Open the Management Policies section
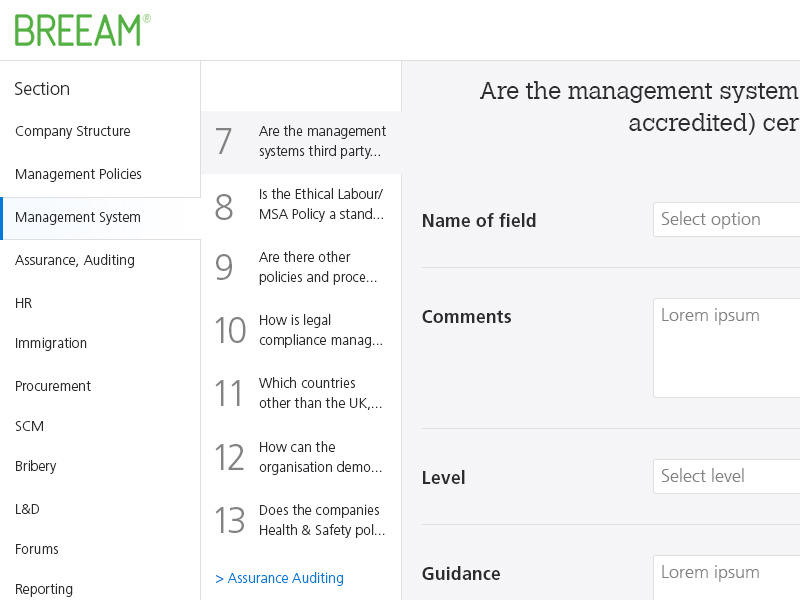800x600 pixels. 80,174
